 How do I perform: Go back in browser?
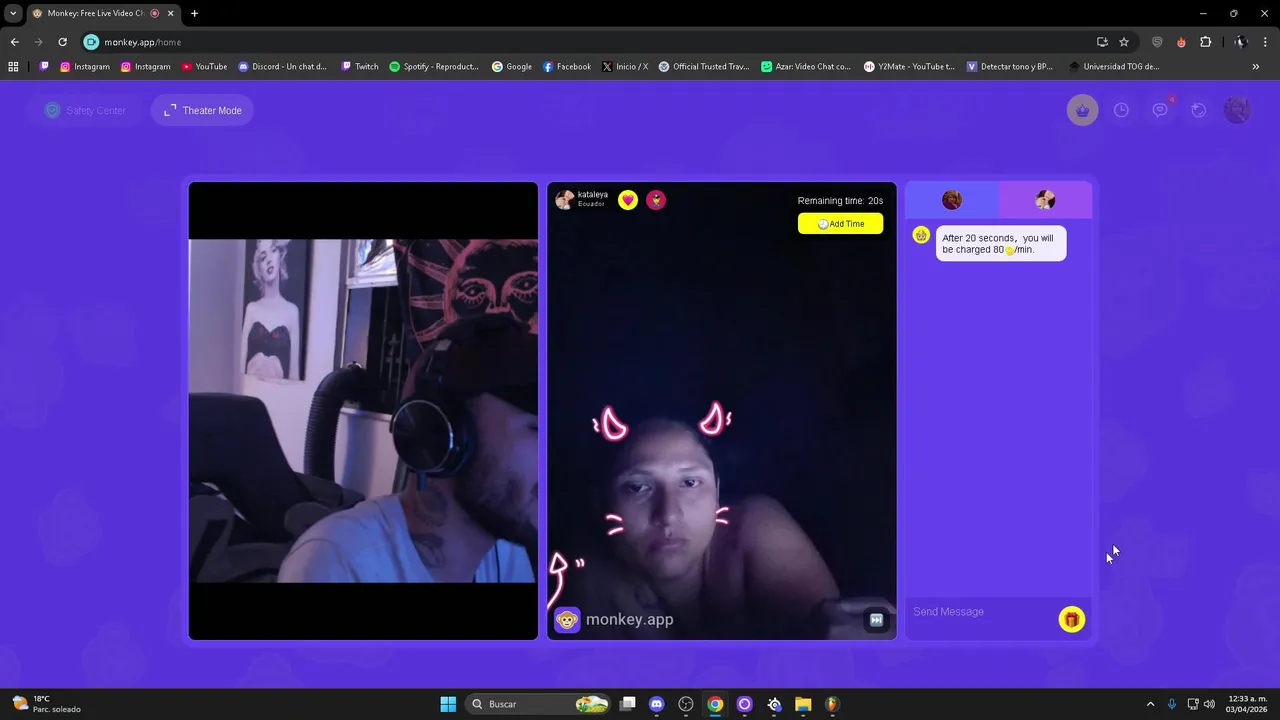14,42
